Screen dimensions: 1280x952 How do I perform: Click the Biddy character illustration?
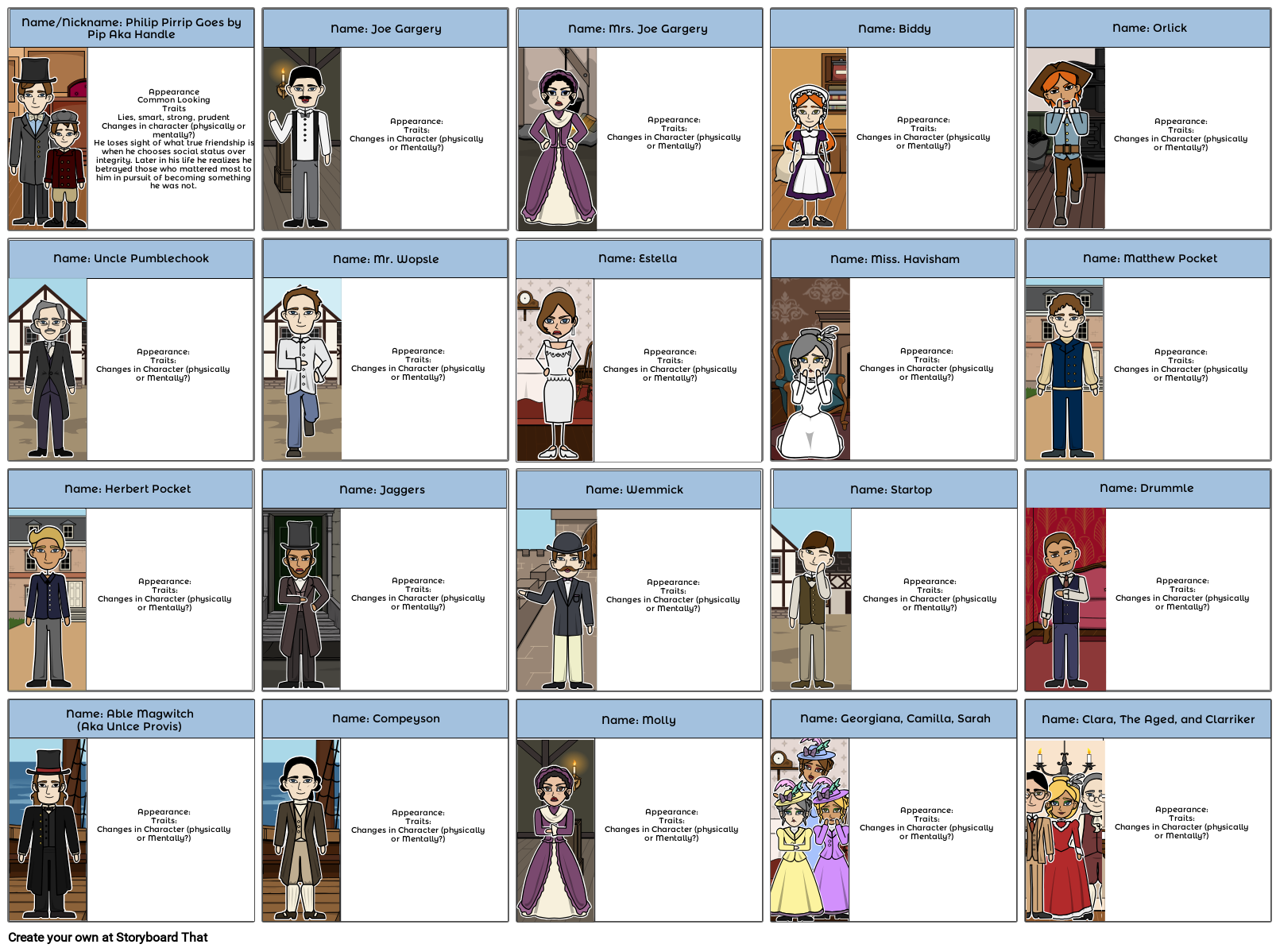tap(809, 139)
